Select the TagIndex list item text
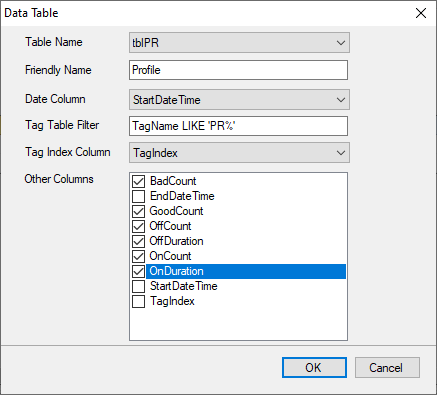The image size is (437, 395). click(172, 301)
